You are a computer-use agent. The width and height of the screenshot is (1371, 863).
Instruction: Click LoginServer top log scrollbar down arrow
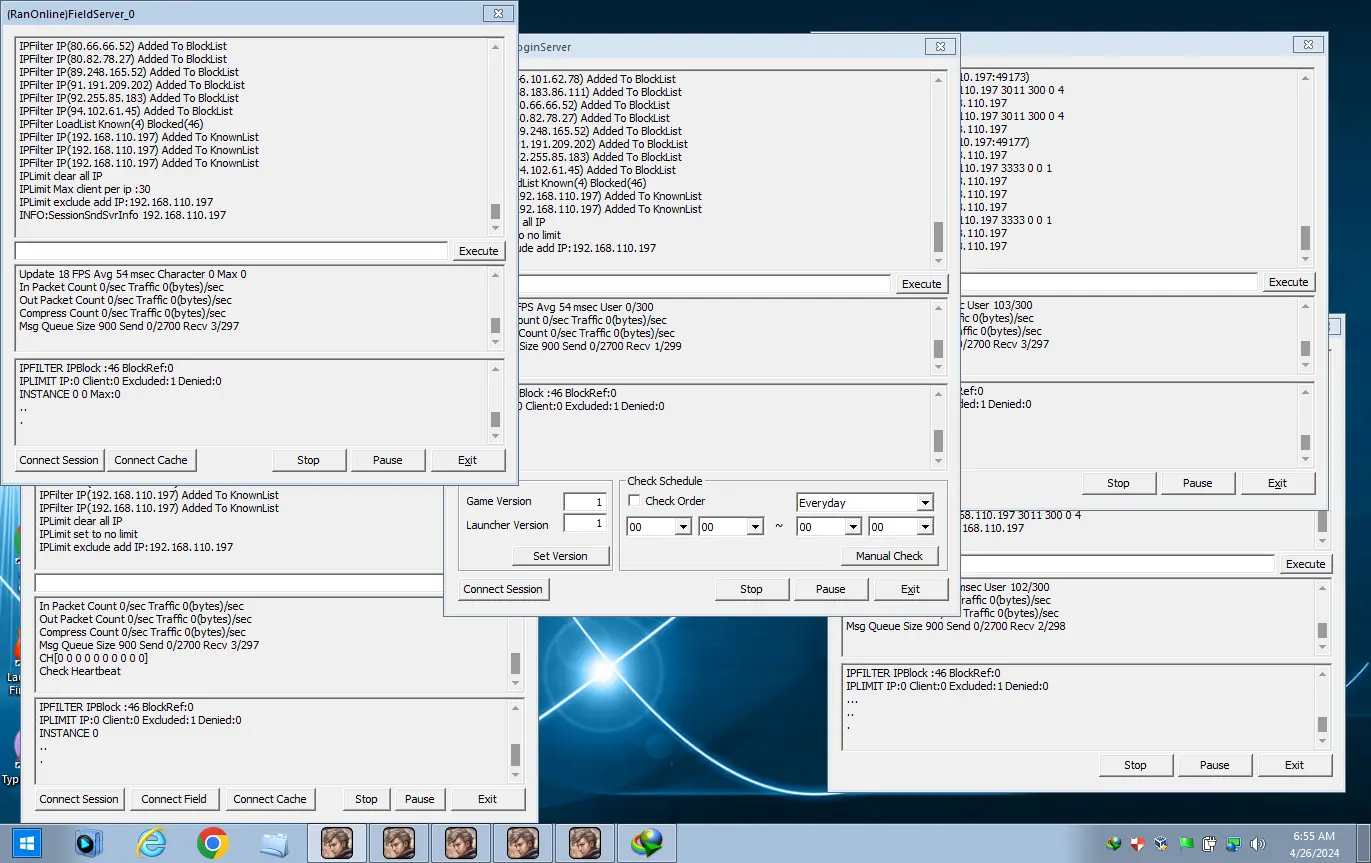pos(938,260)
